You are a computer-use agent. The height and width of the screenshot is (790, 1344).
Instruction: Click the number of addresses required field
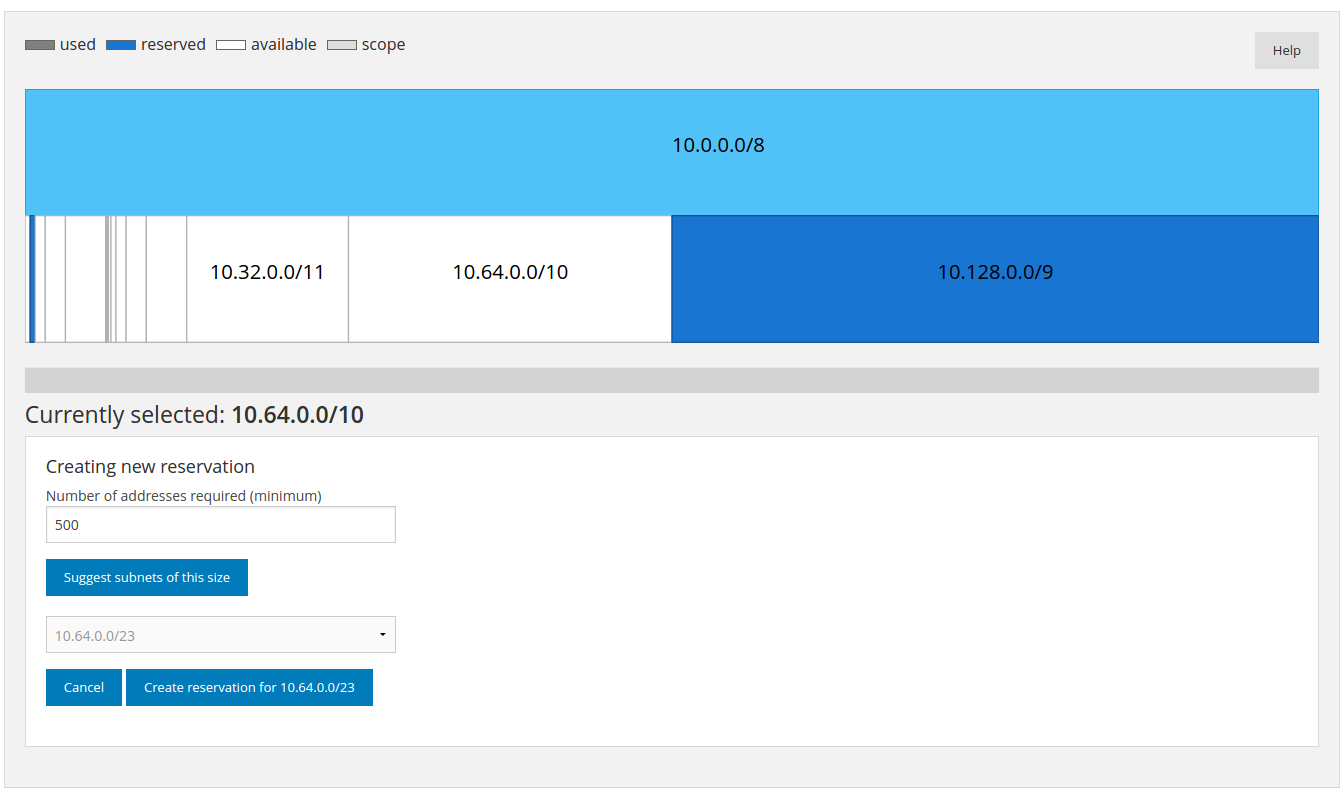(221, 525)
